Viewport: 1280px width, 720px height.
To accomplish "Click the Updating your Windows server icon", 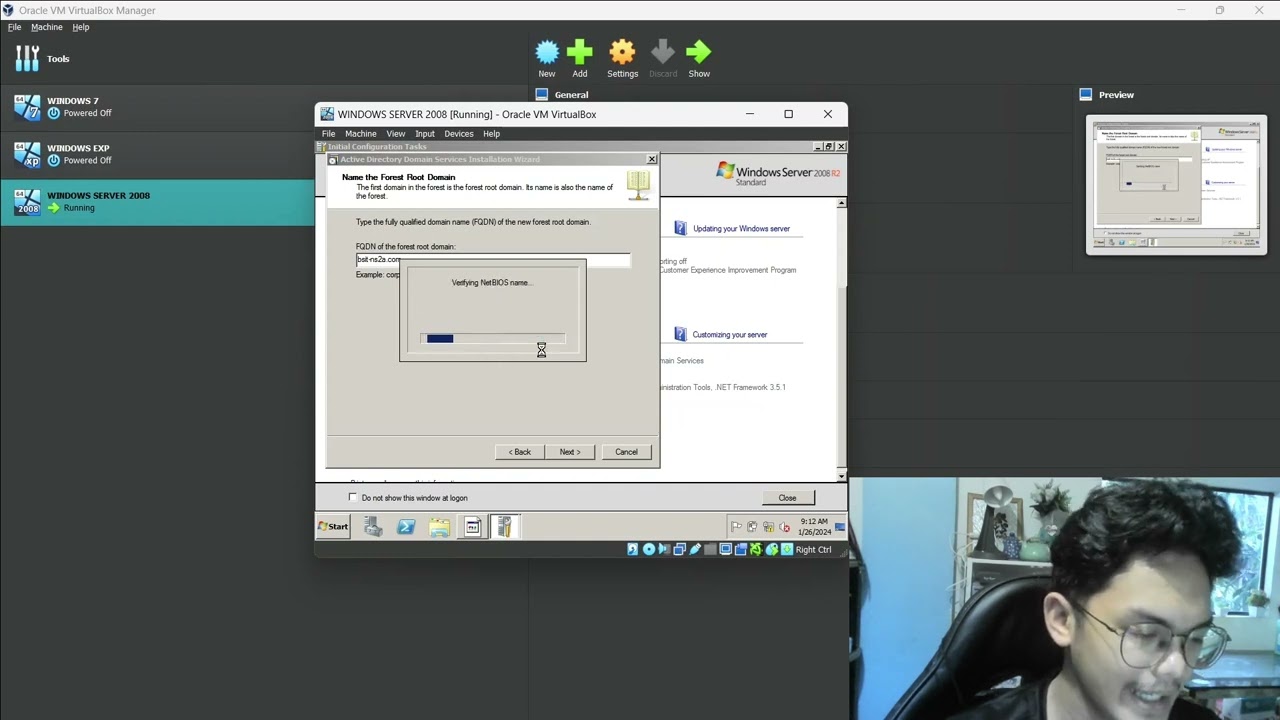I will coord(680,228).
